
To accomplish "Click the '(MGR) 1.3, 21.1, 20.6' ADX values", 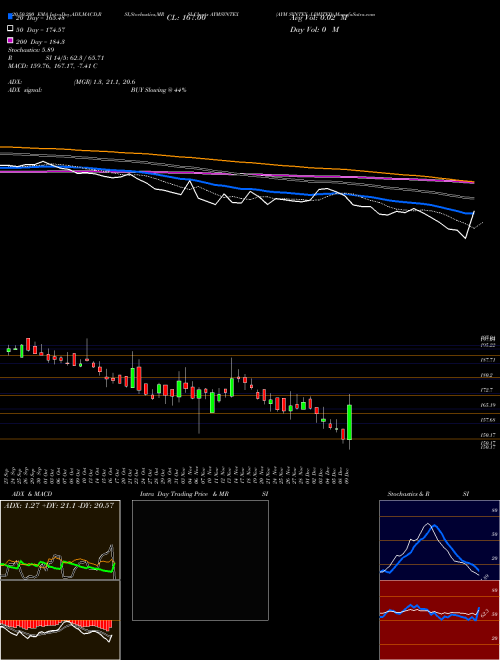I will pyautogui.click(x=104, y=82).
